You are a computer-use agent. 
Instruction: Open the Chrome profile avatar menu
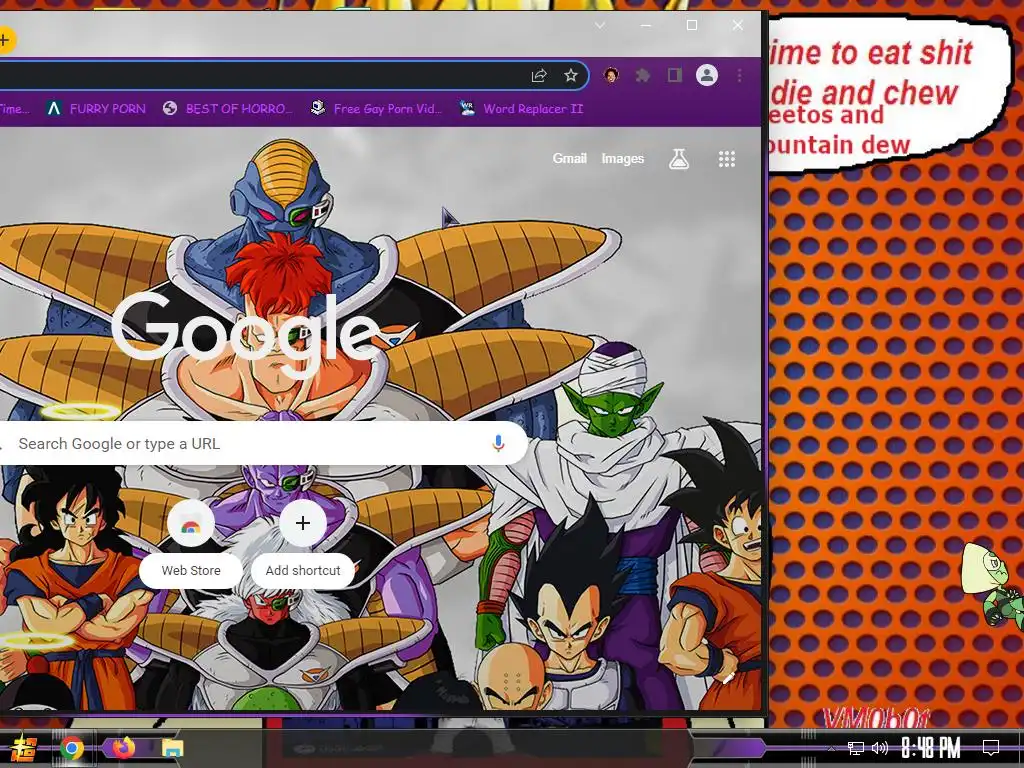(707, 76)
